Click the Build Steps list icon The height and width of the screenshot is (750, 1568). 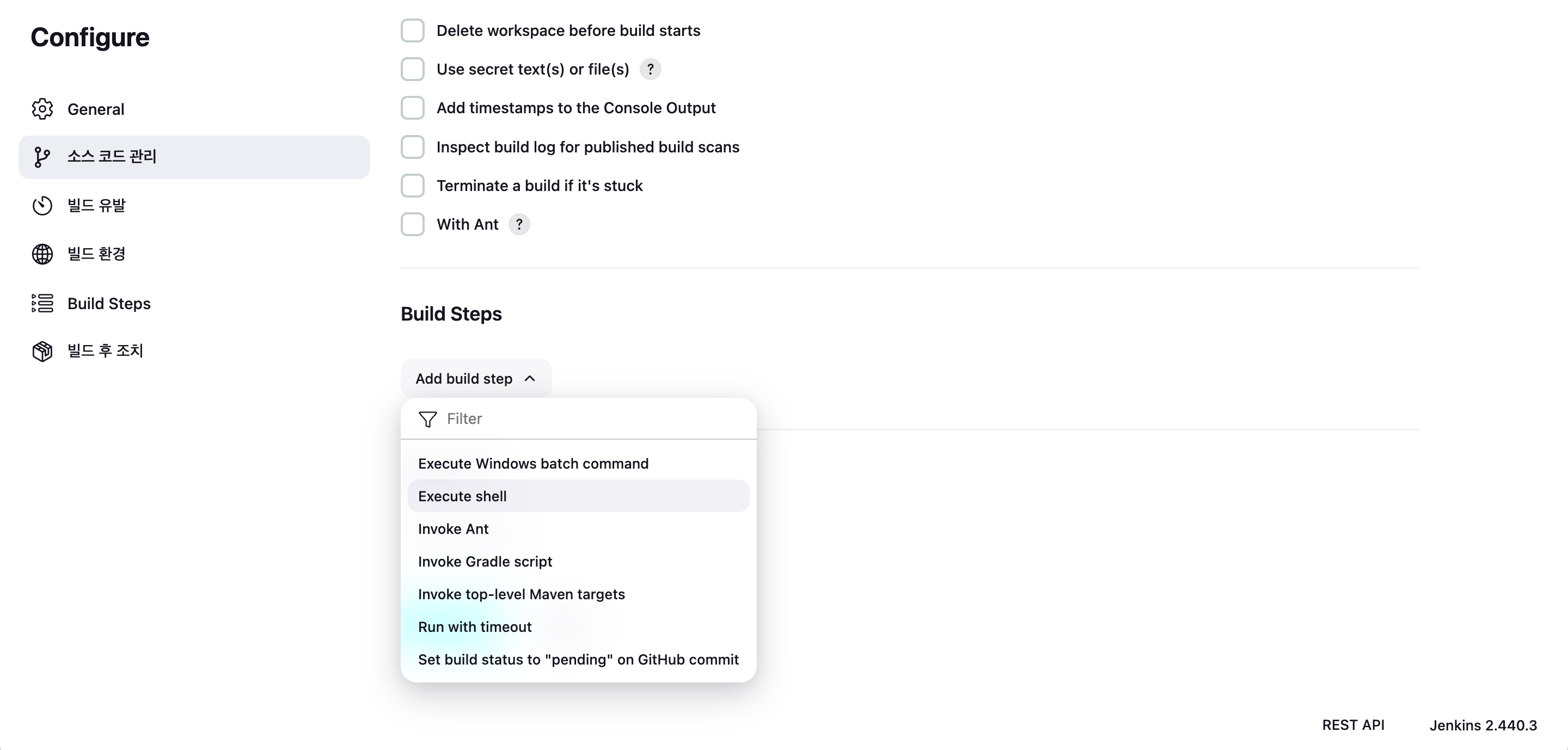[42, 303]
